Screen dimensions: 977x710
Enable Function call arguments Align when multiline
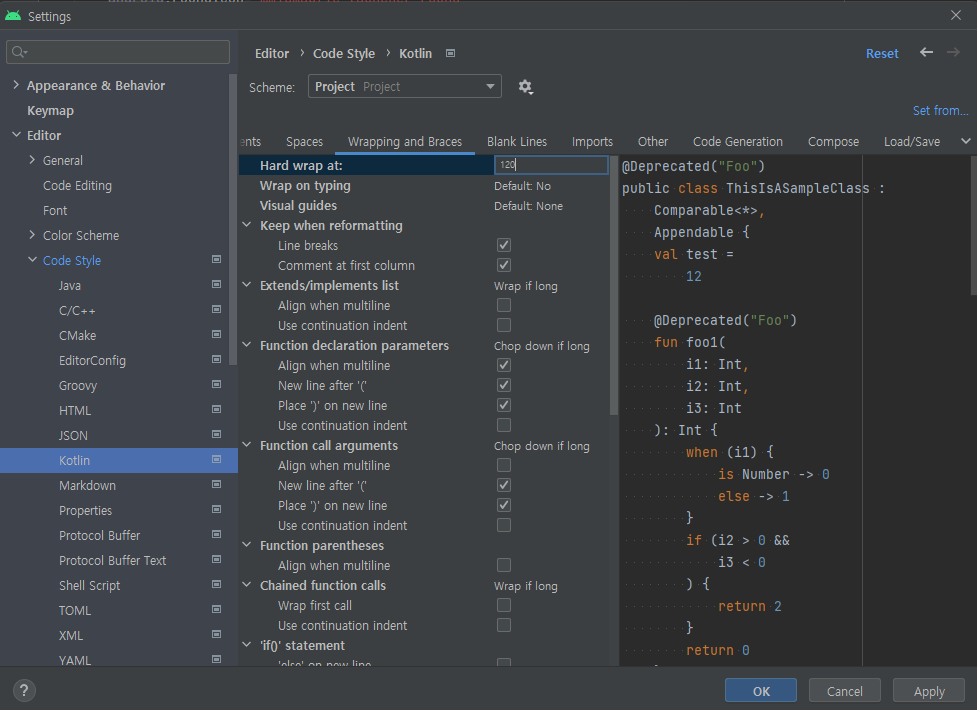coord(504,465)
